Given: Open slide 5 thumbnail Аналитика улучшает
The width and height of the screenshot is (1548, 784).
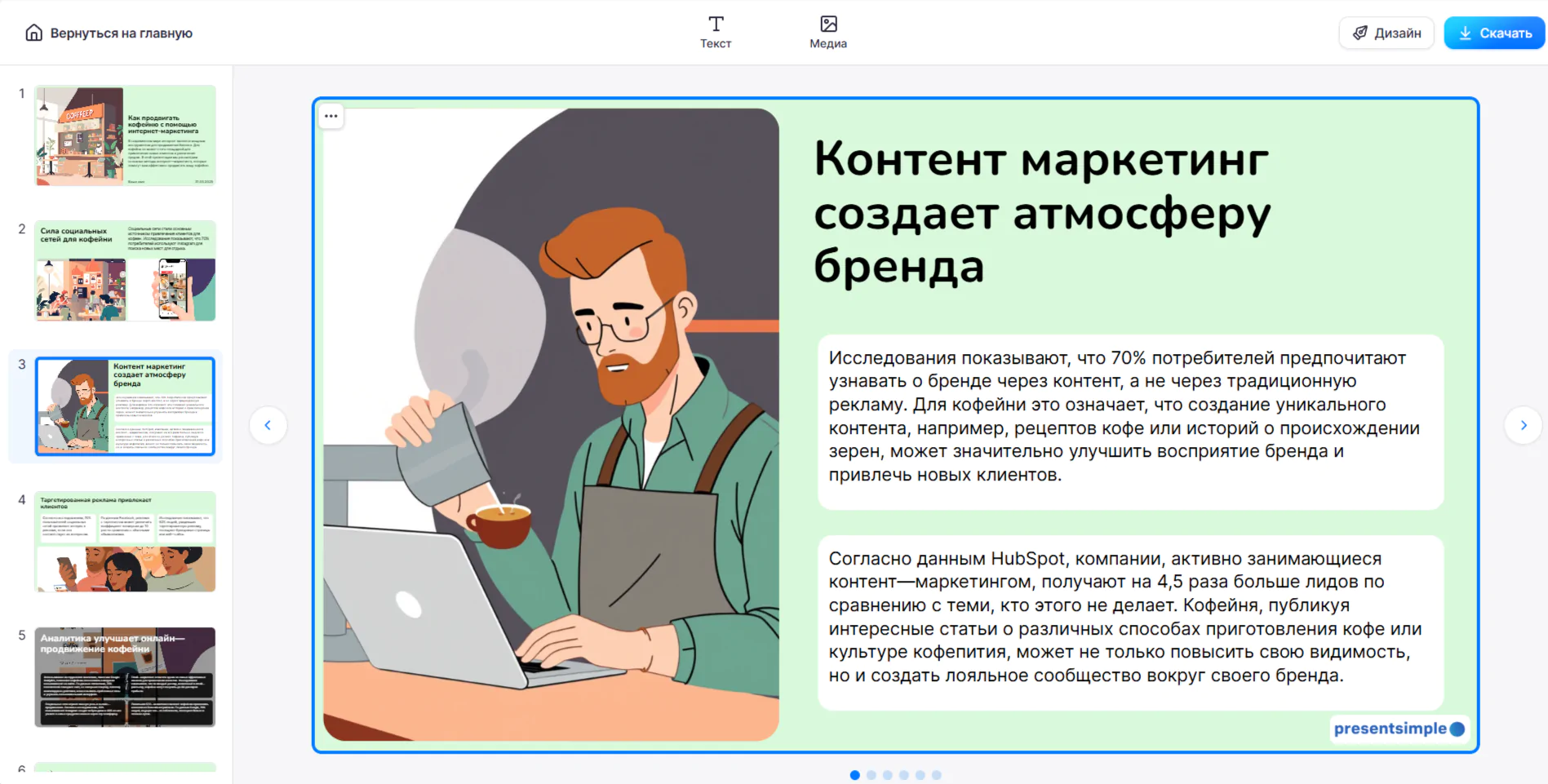Looking at the screenshot, I should [126, 677].
